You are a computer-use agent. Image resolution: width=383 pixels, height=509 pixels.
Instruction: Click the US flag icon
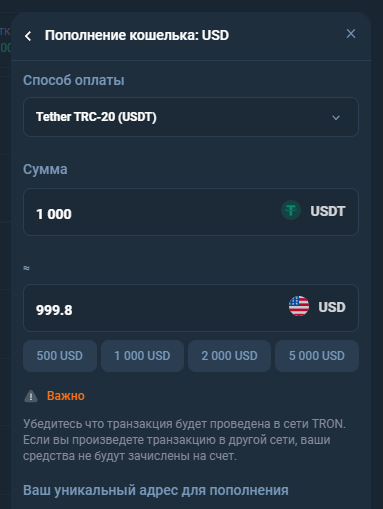point(299,306)
